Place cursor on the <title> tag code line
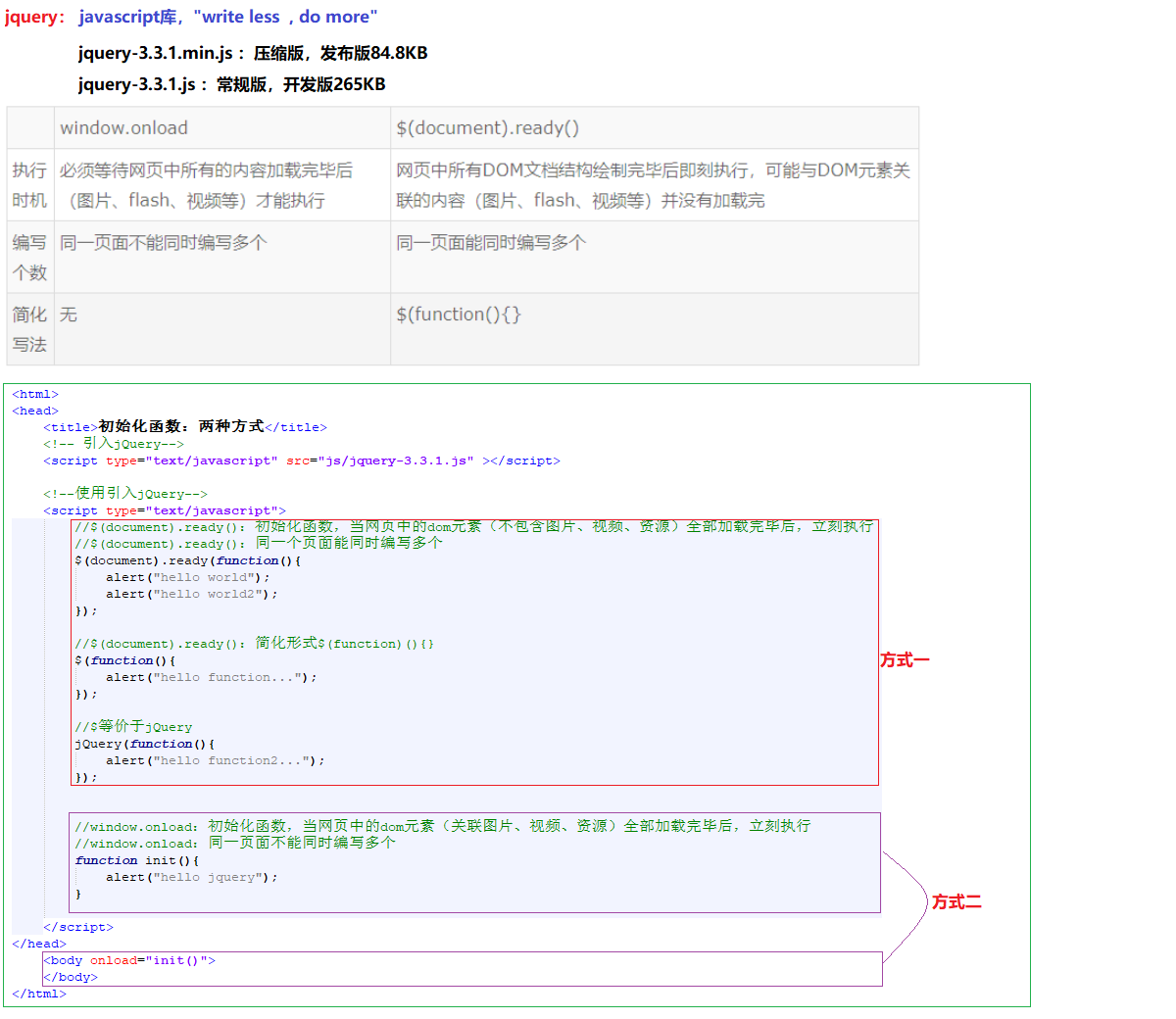 click(x=185, y=427)
